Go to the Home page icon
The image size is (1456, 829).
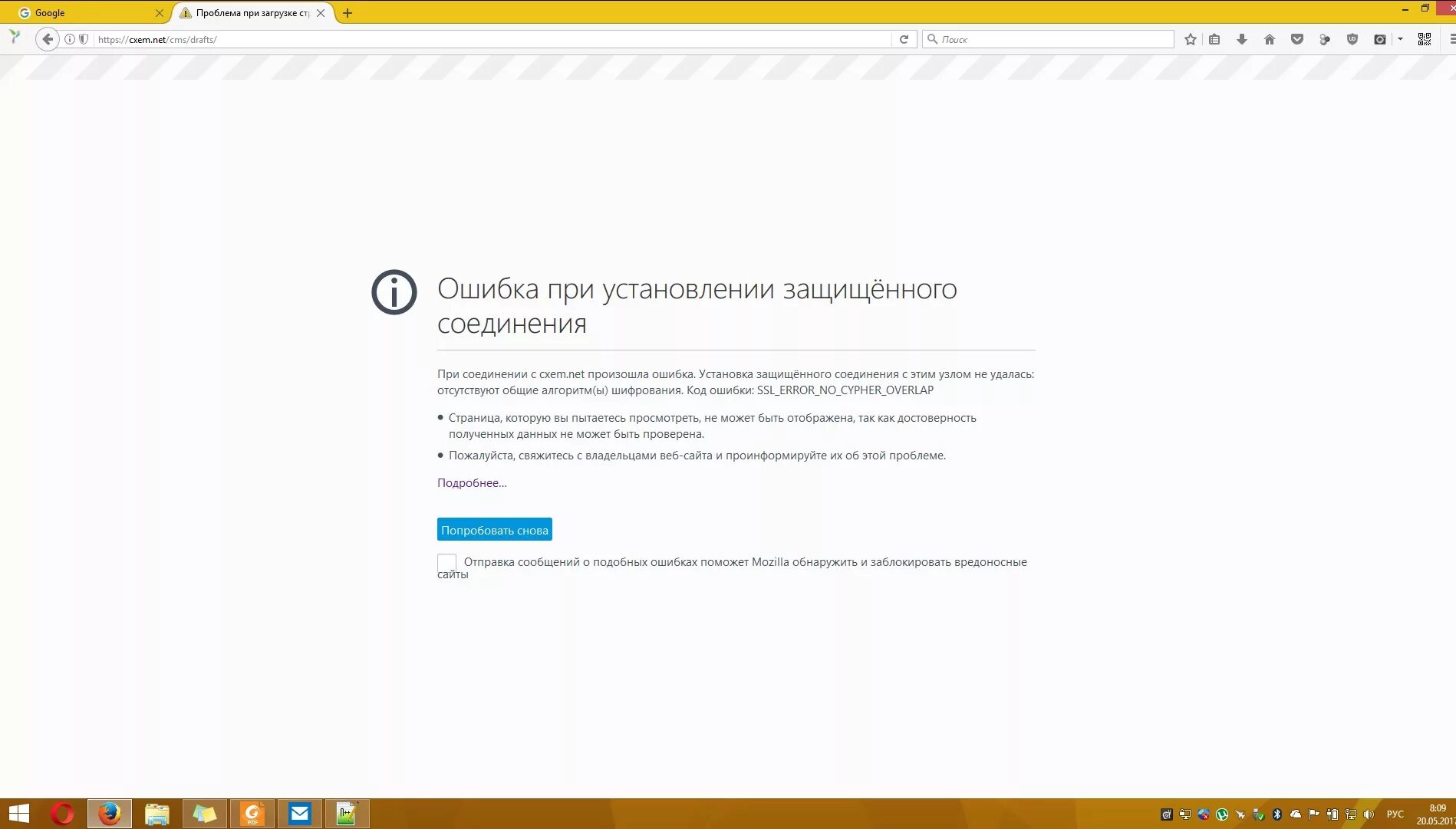[1270, 39]
